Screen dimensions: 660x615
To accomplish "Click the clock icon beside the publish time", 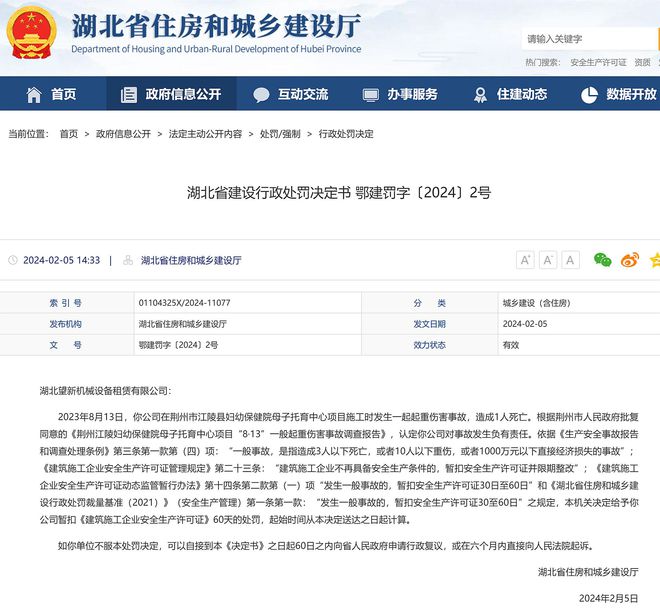I will 13,260.
